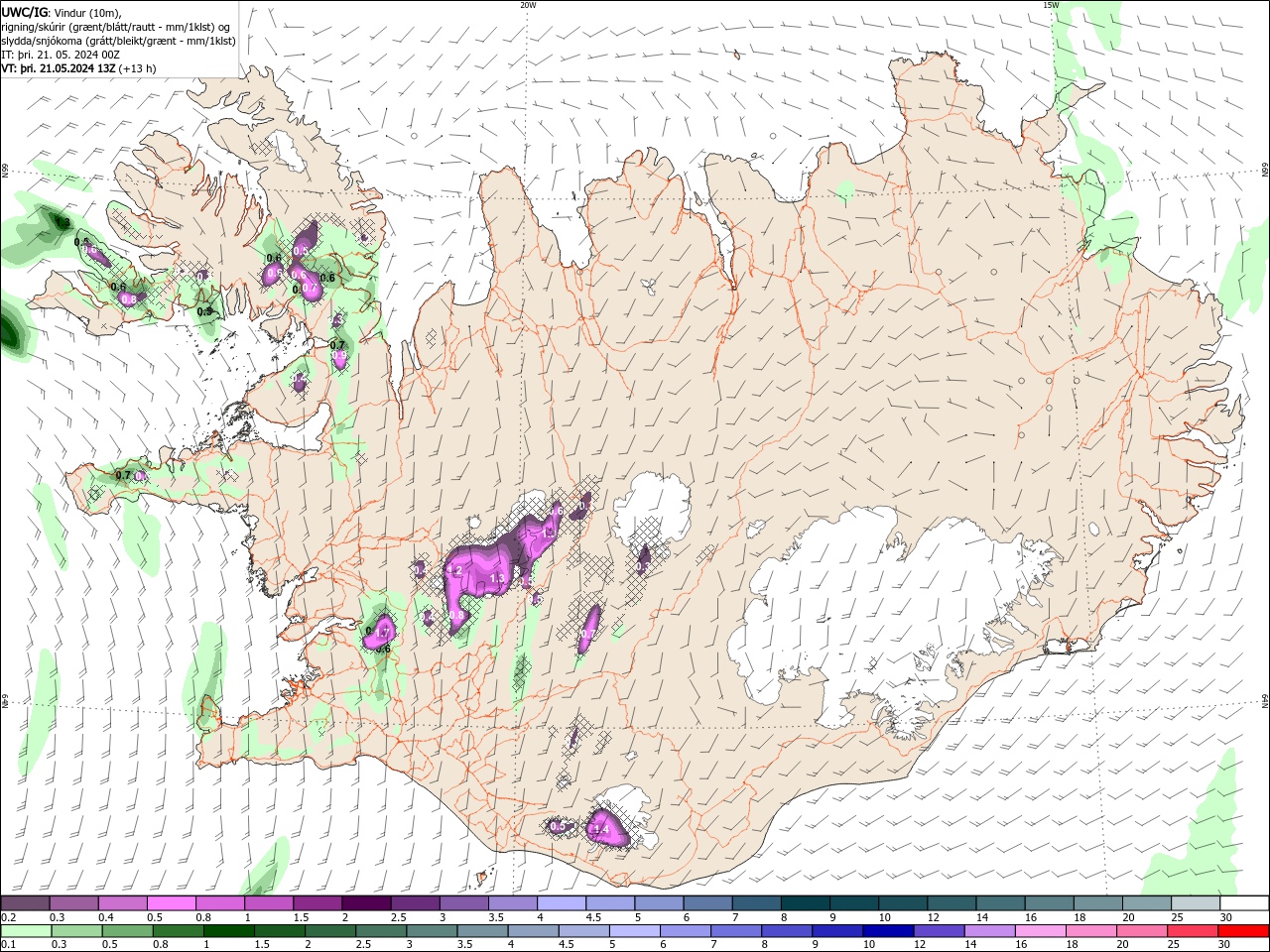Pick rain-scale swatch between 20 and 25
1270x952 pixels.
1140,931
